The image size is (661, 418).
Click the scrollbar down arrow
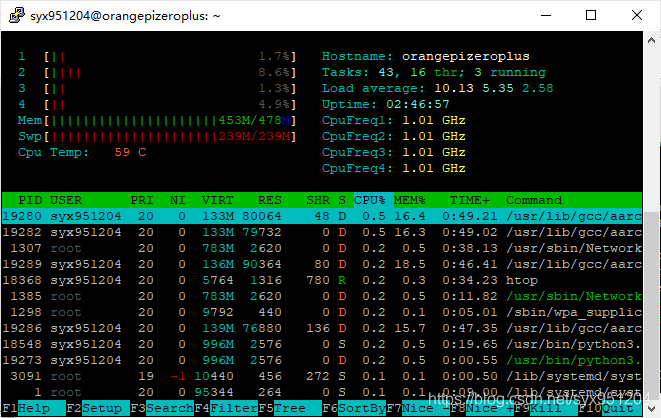click(x=651, y=408)
